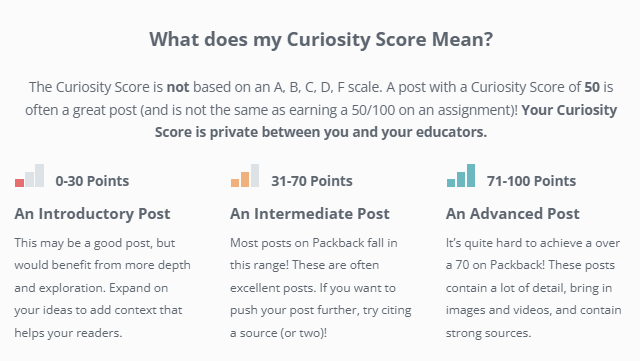Click the bold number 50 in intro
This screenshot has height=361, width=640.
pyautogui.click(x=592, y=87)
